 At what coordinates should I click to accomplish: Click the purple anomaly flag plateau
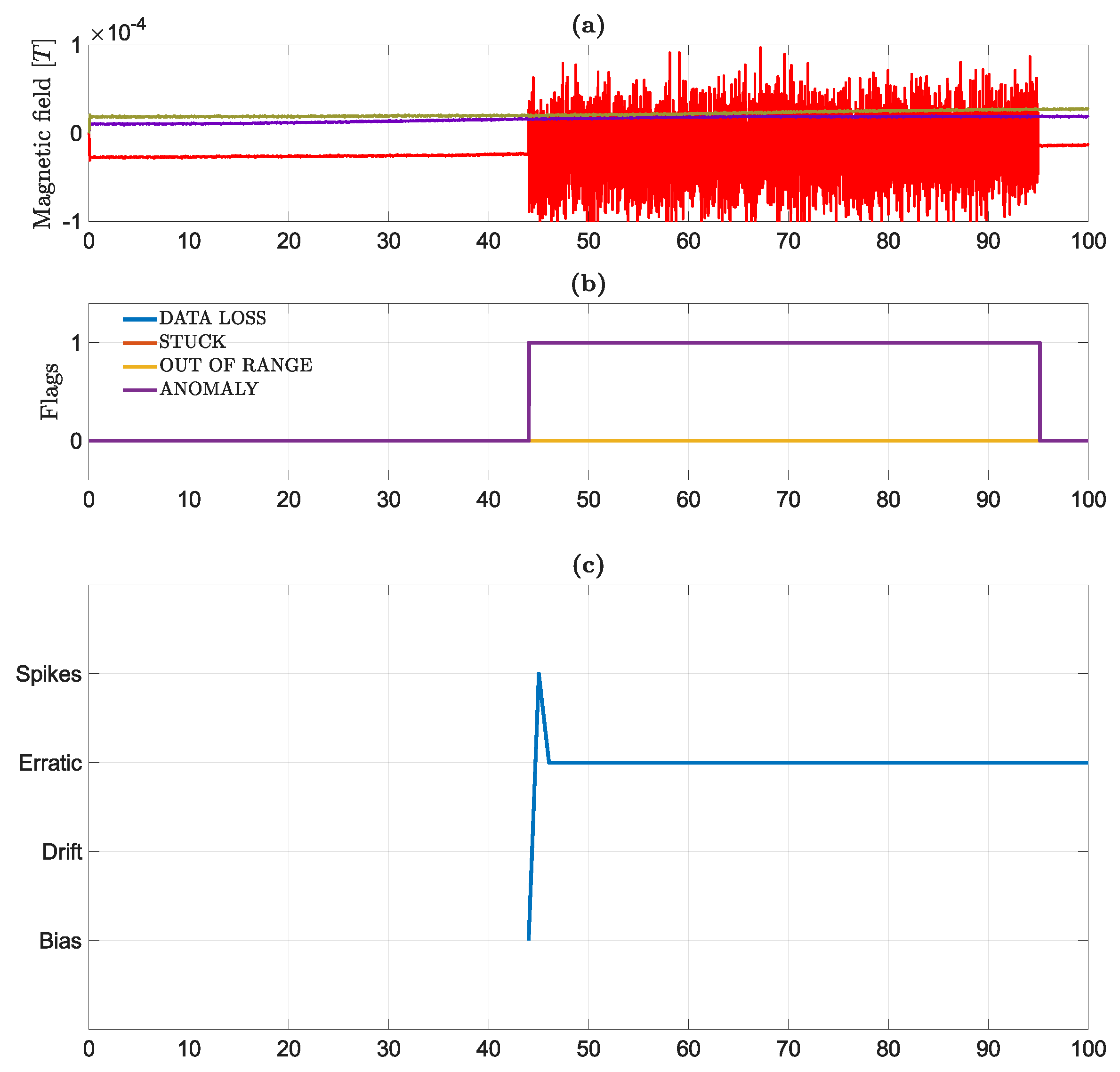784,343
